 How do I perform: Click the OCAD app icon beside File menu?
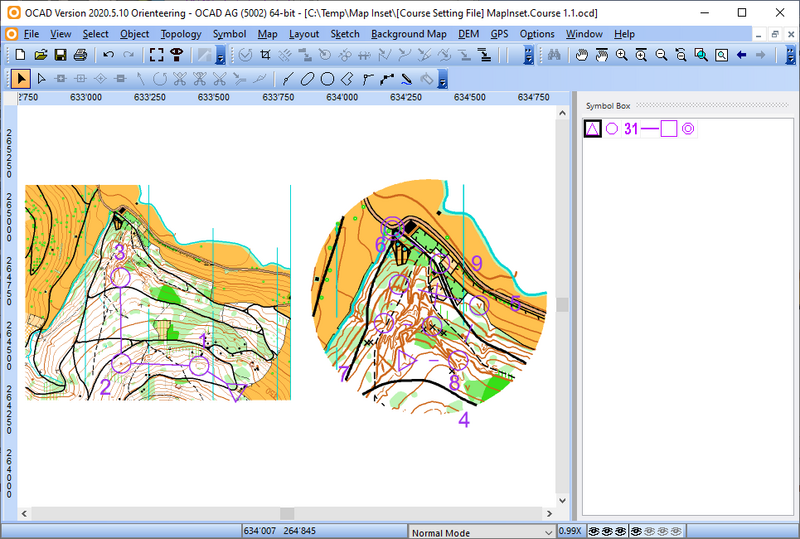point(11,34)
